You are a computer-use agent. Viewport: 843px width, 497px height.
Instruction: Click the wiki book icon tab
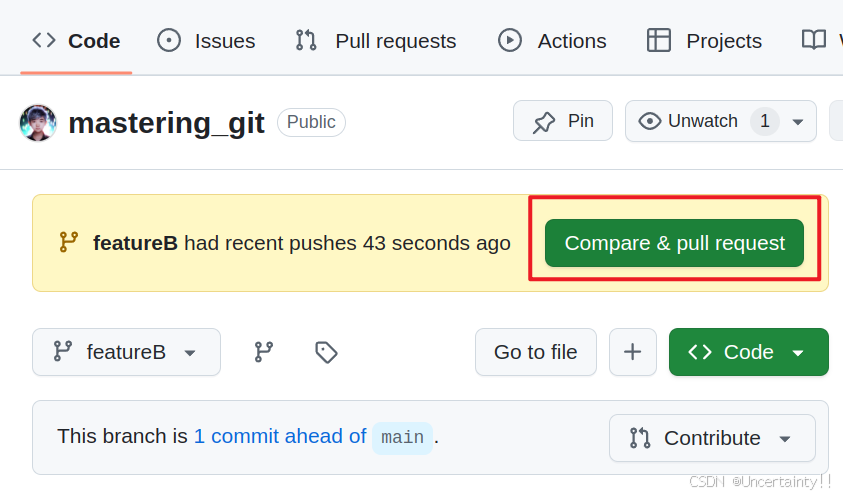[813, 40]
